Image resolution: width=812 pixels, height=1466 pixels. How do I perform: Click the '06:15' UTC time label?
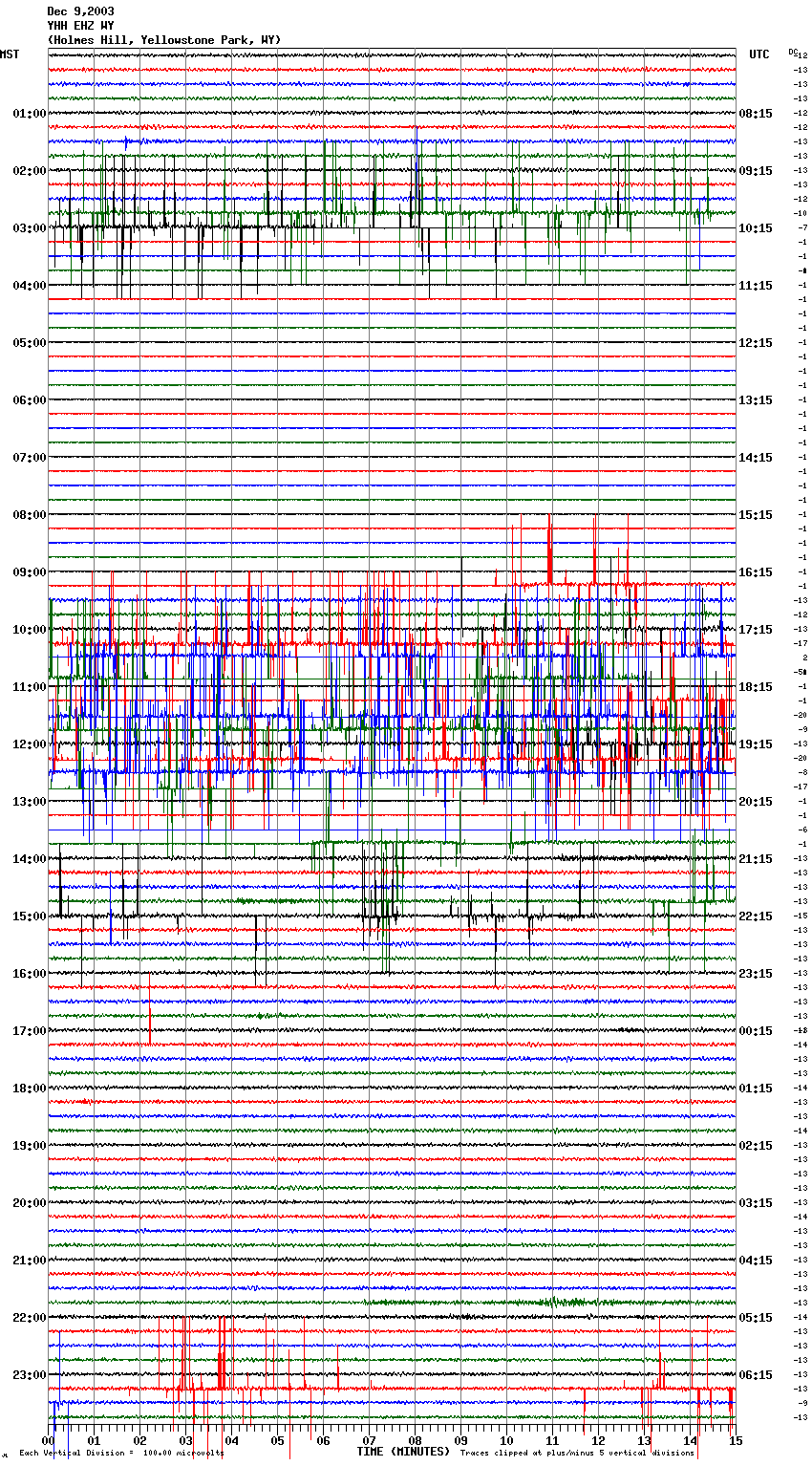756,1375
